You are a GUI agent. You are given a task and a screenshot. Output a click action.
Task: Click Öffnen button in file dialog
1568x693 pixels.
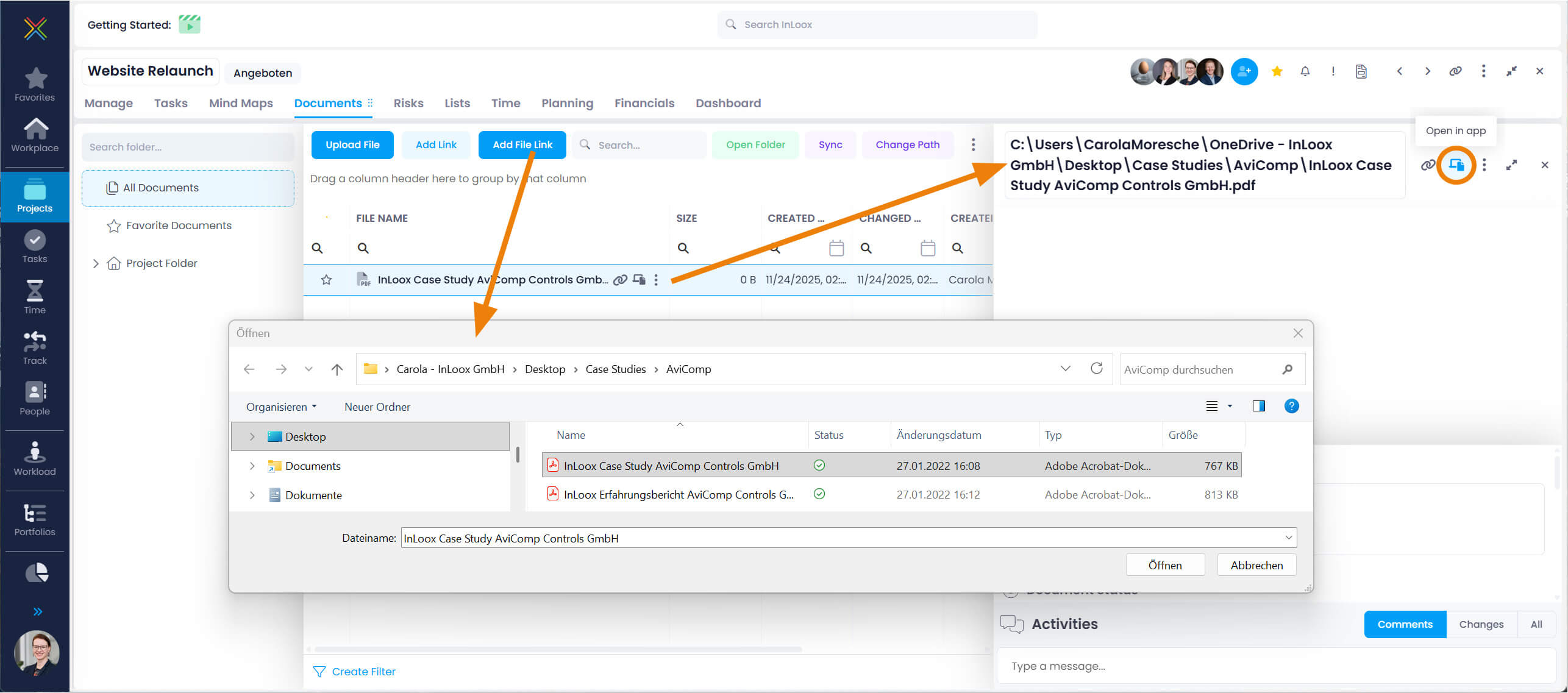click(1165, 565)
